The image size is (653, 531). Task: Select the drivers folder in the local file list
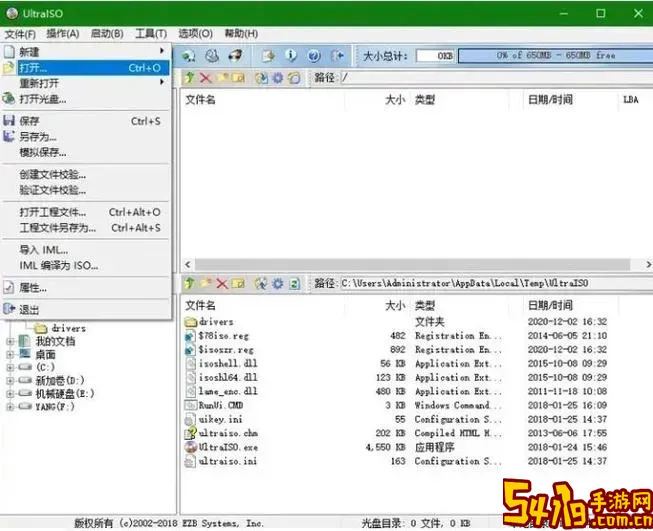[x=396, y=322]
